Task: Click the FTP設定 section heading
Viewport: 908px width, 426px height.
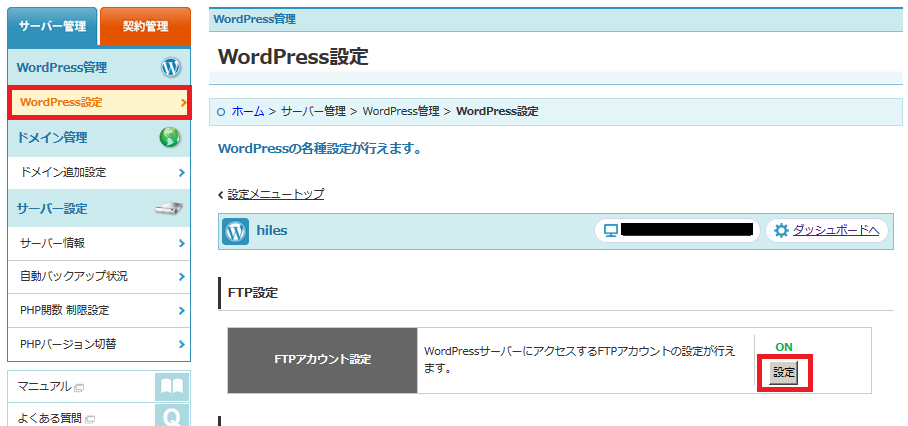Action: point(253,293)
